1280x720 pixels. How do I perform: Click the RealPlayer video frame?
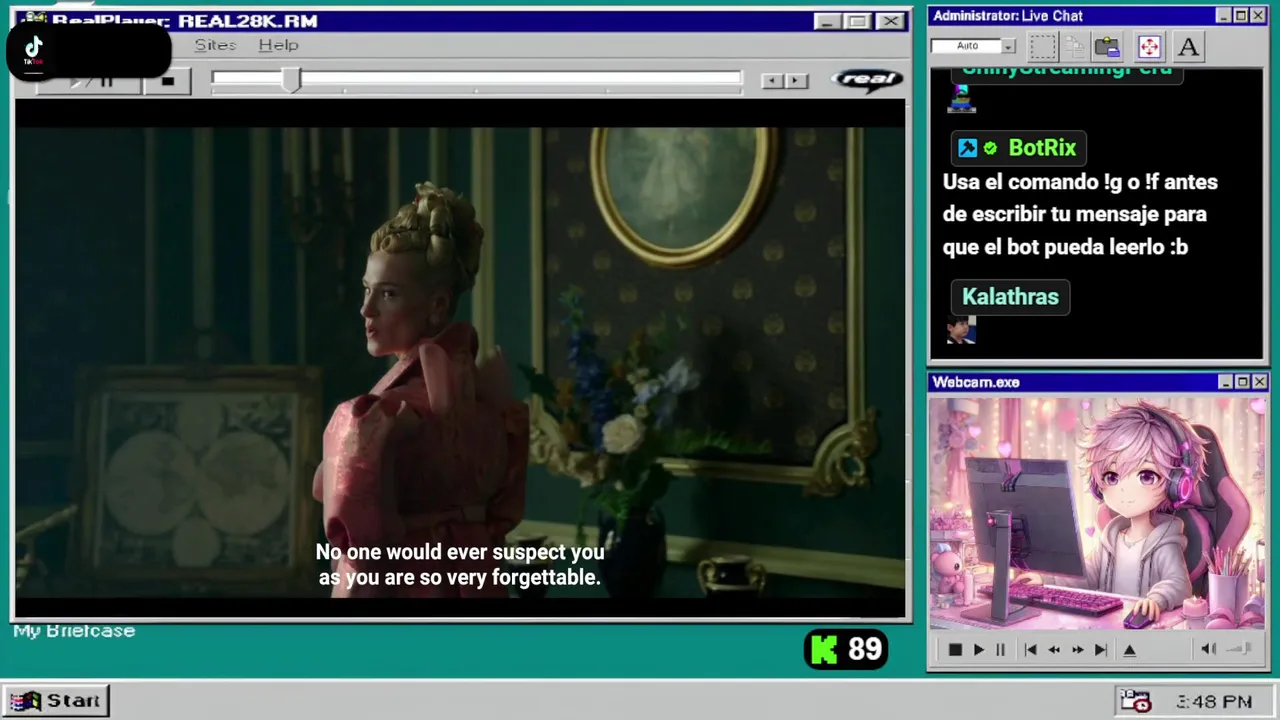click(x=460, y=360)
